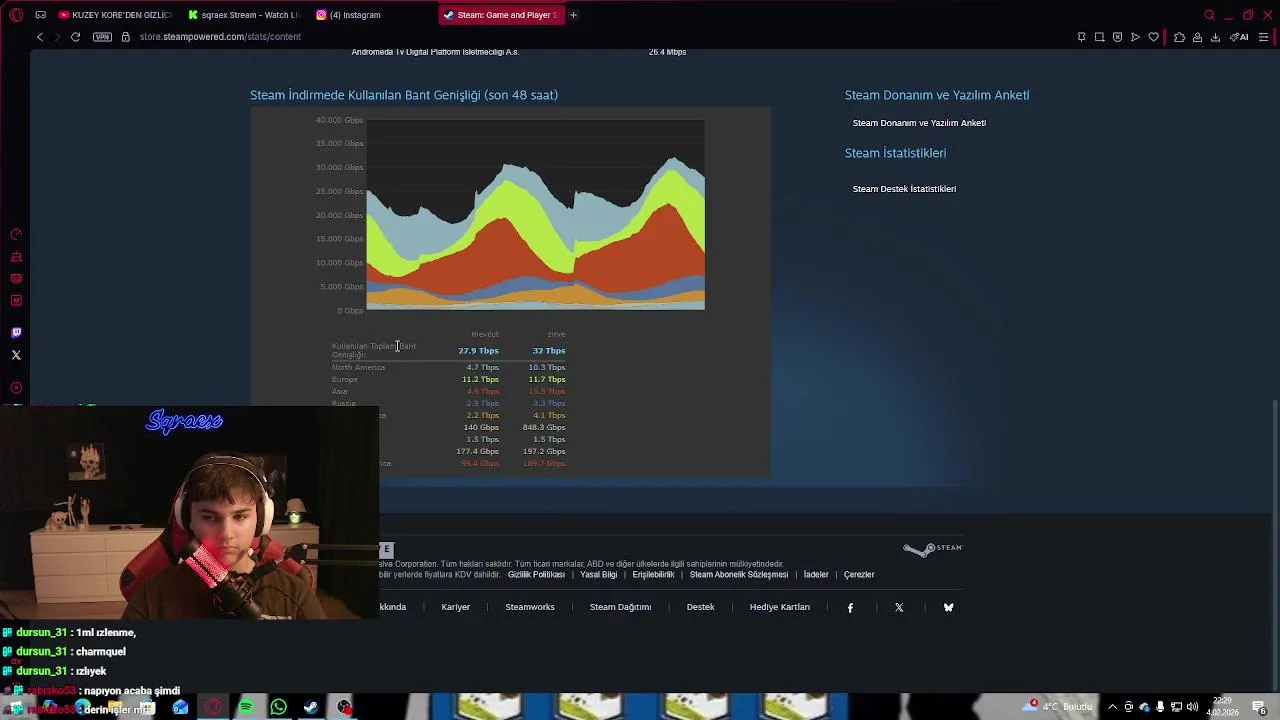The width and height of the screenshot is (1280, 720).
Task: Open Steam Donanım ve Yazılım Anketi link
Action: click(x=919, y=123)
